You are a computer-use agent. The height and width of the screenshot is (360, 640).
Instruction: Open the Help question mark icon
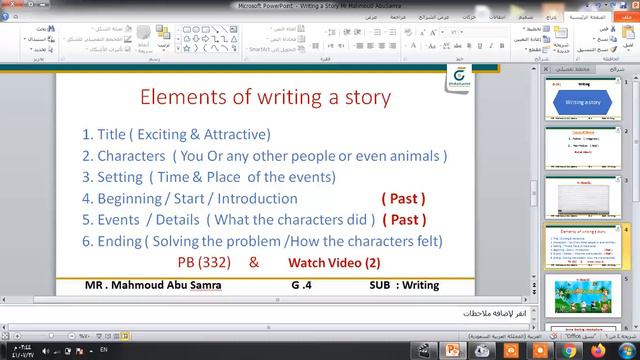click(5, 17)
